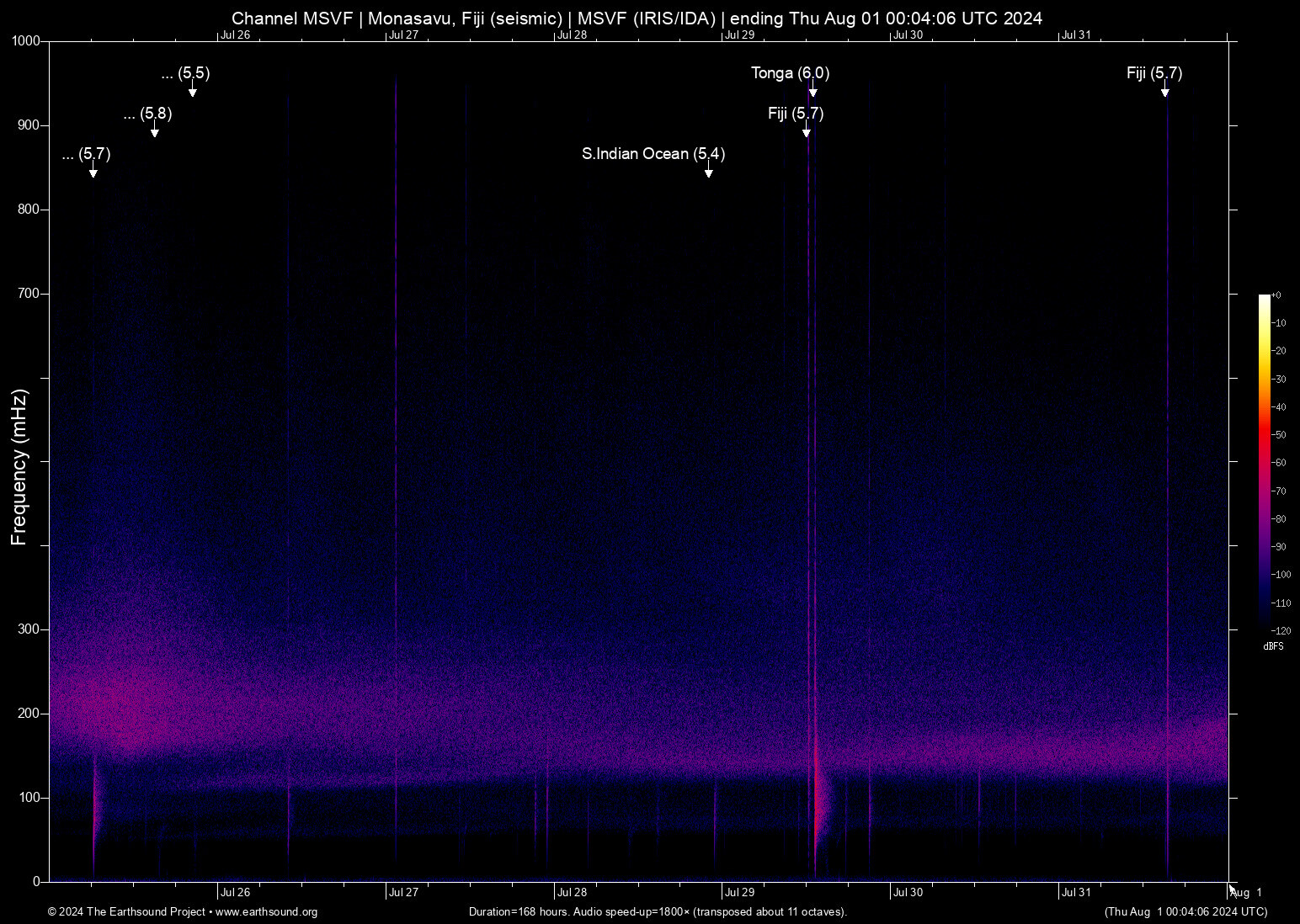Click 'Jul 30' on the bottom time axis
Screen dimensions: 1300x924
(908, 893)
